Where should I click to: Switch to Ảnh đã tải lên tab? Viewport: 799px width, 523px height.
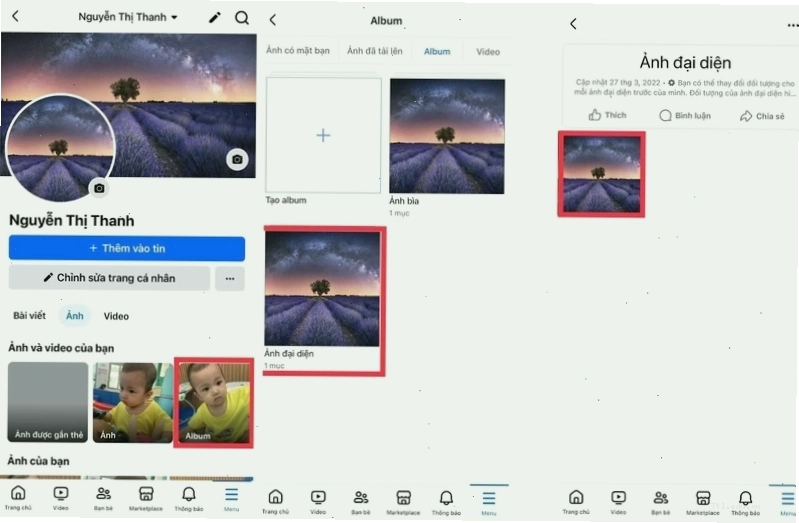pos(375,51)
